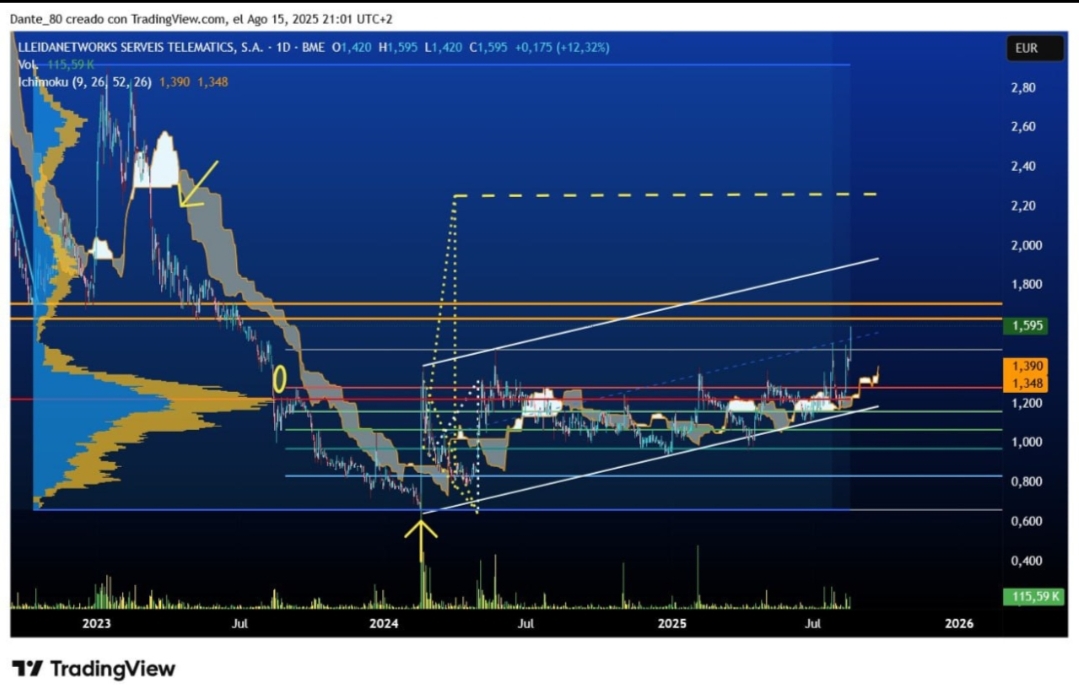Click the low value L1,420 in legend

[443, 47]
